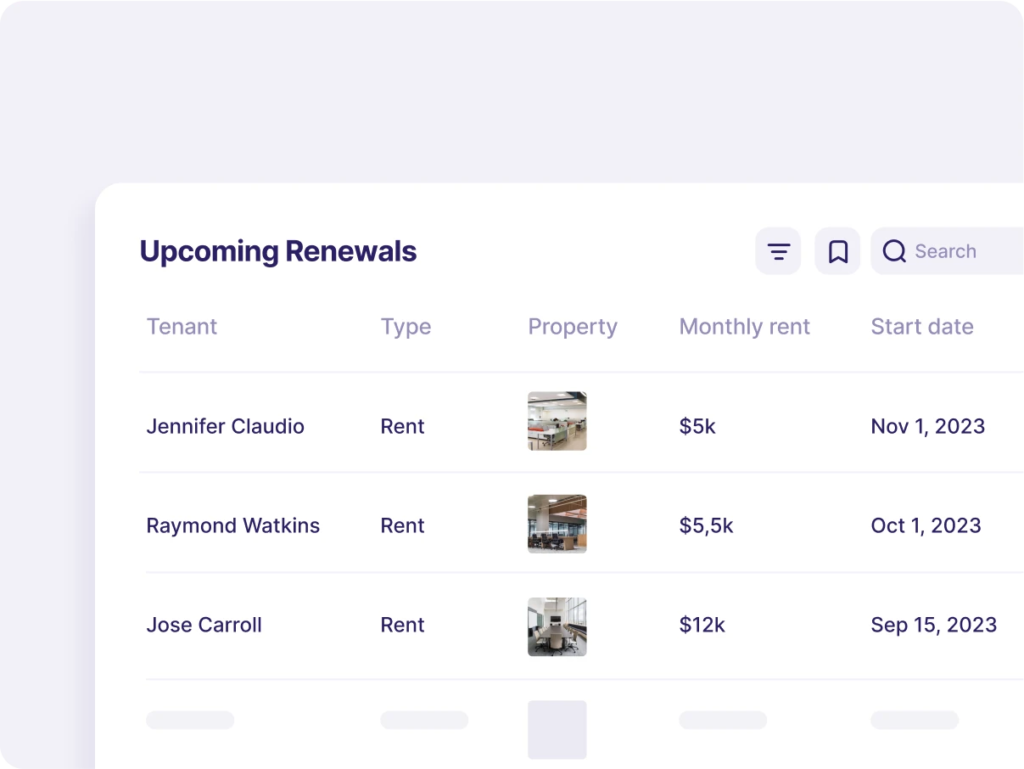Sort by the Tenant column header

coord(182,326)
